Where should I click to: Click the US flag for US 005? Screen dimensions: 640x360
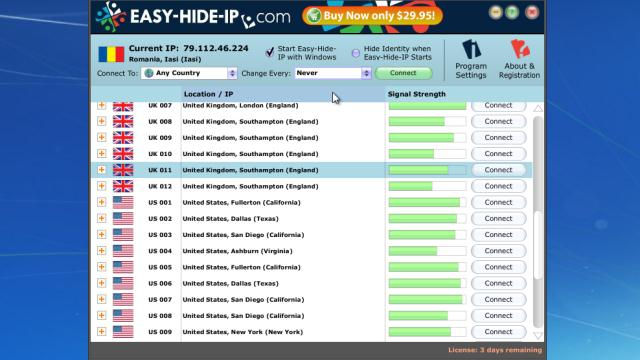click(123, 267)
